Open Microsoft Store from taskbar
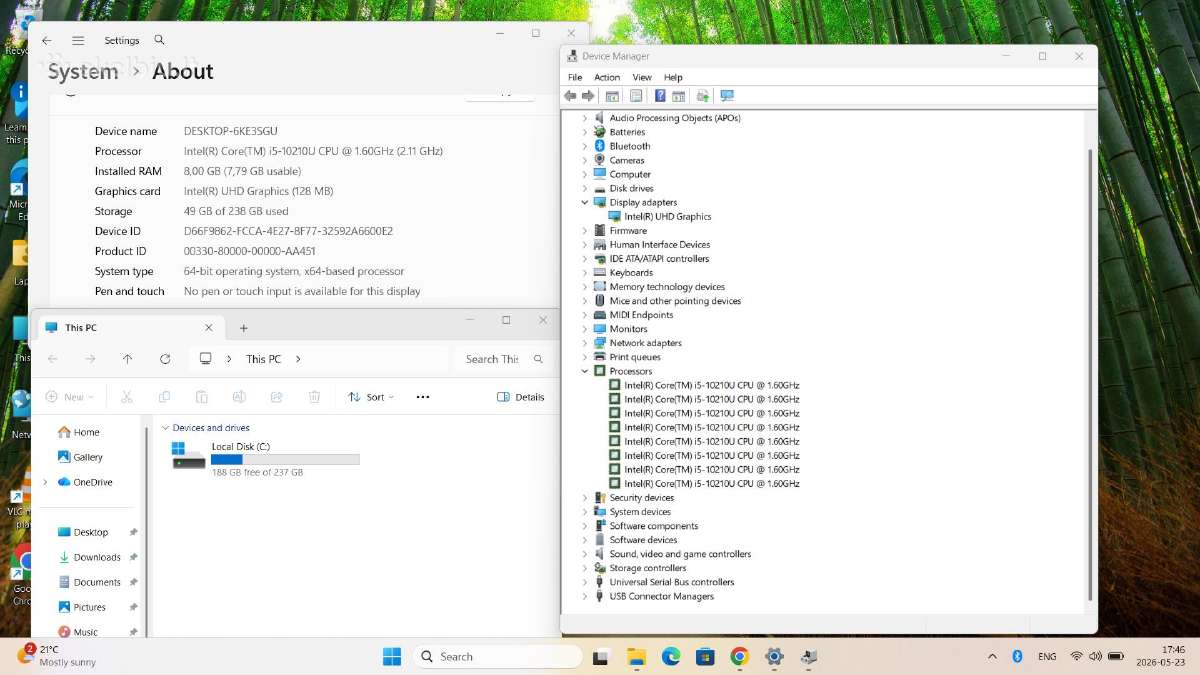The height and width of the screenshot is (675, 1200). [x=705, y=656]
